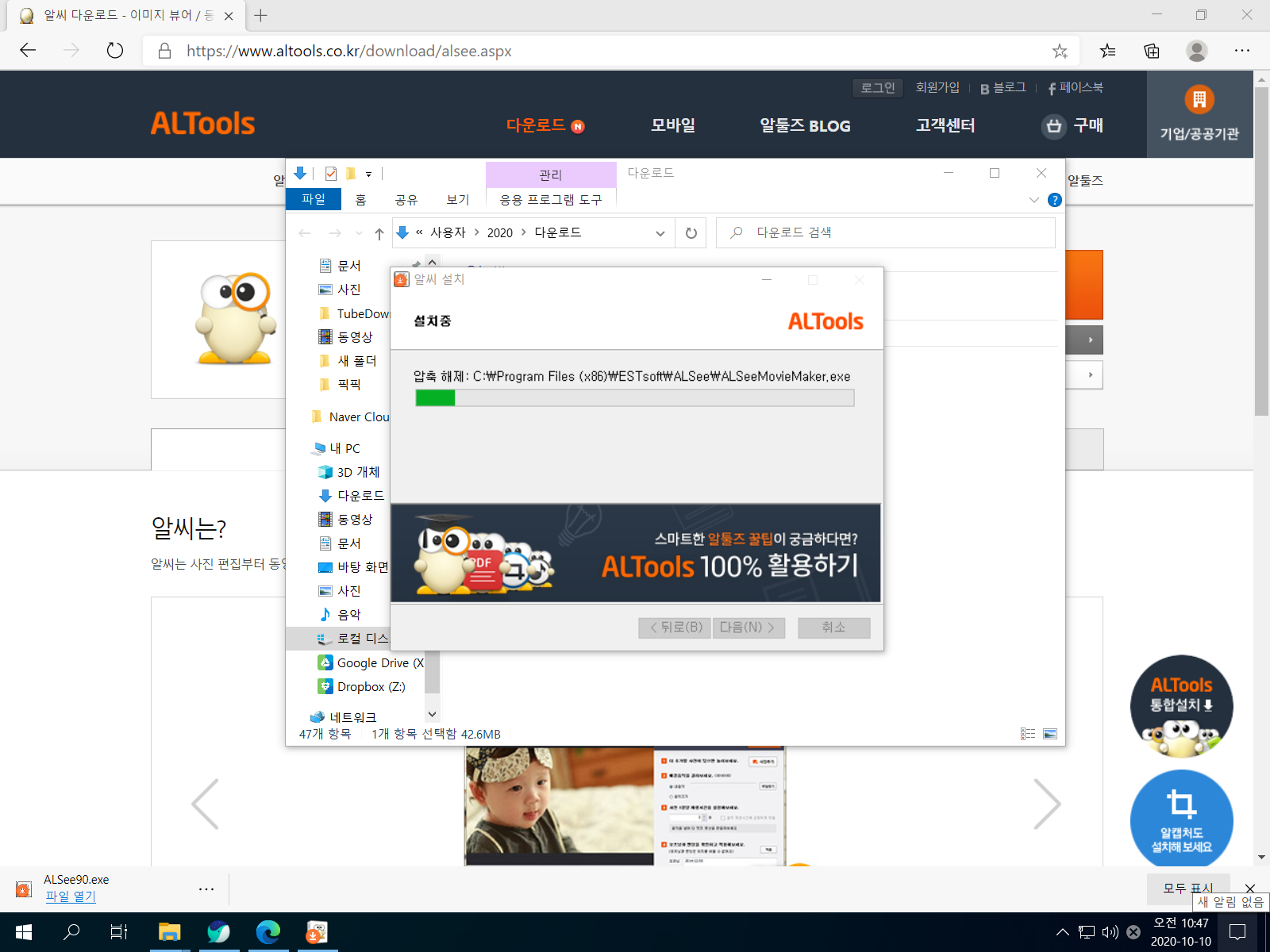Screen dimensions: 1270x952
Task: Select the 보기 ribbon tab
Action: (458, 199)
